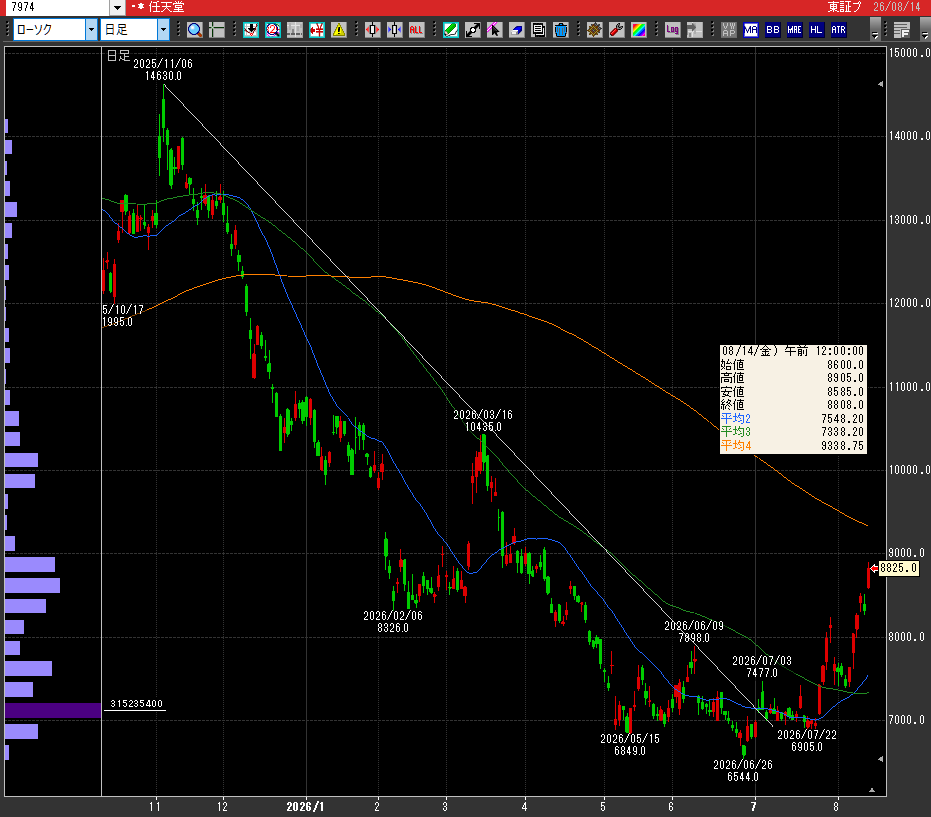Click the 高値 8905.0 row
This screenshot has width=931, height=817.
coord(793,378)
